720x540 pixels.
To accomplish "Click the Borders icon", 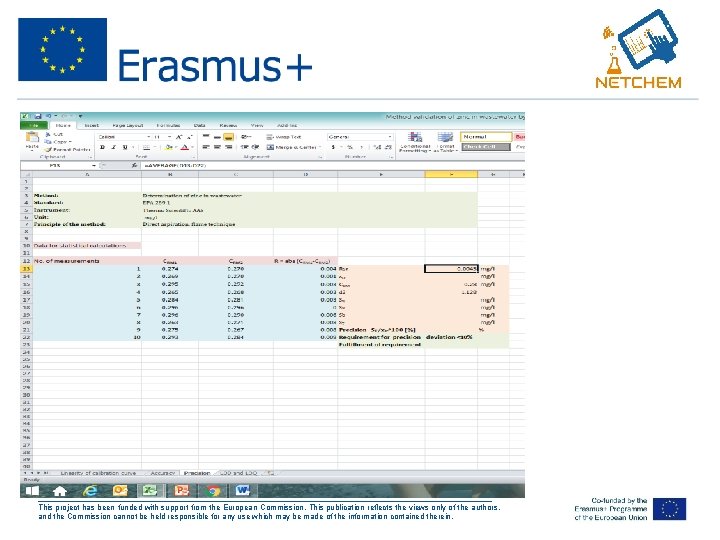I will pyautogui.click(x=146, y=147).
